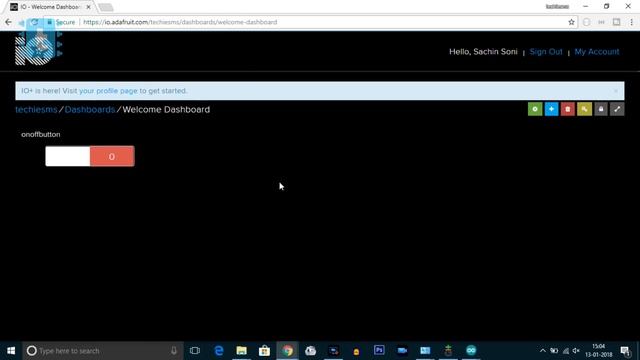Image resolution: width=640 pixels, height=360 pixels.
Task: Close the IO - Welcome Dashboard tab
Action: coord(89,7)
